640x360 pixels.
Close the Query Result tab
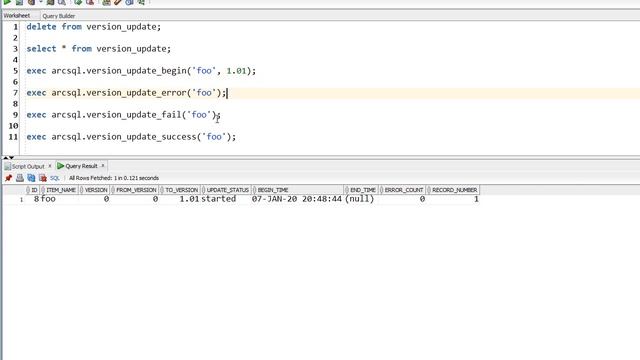click(x=103, y=166)
